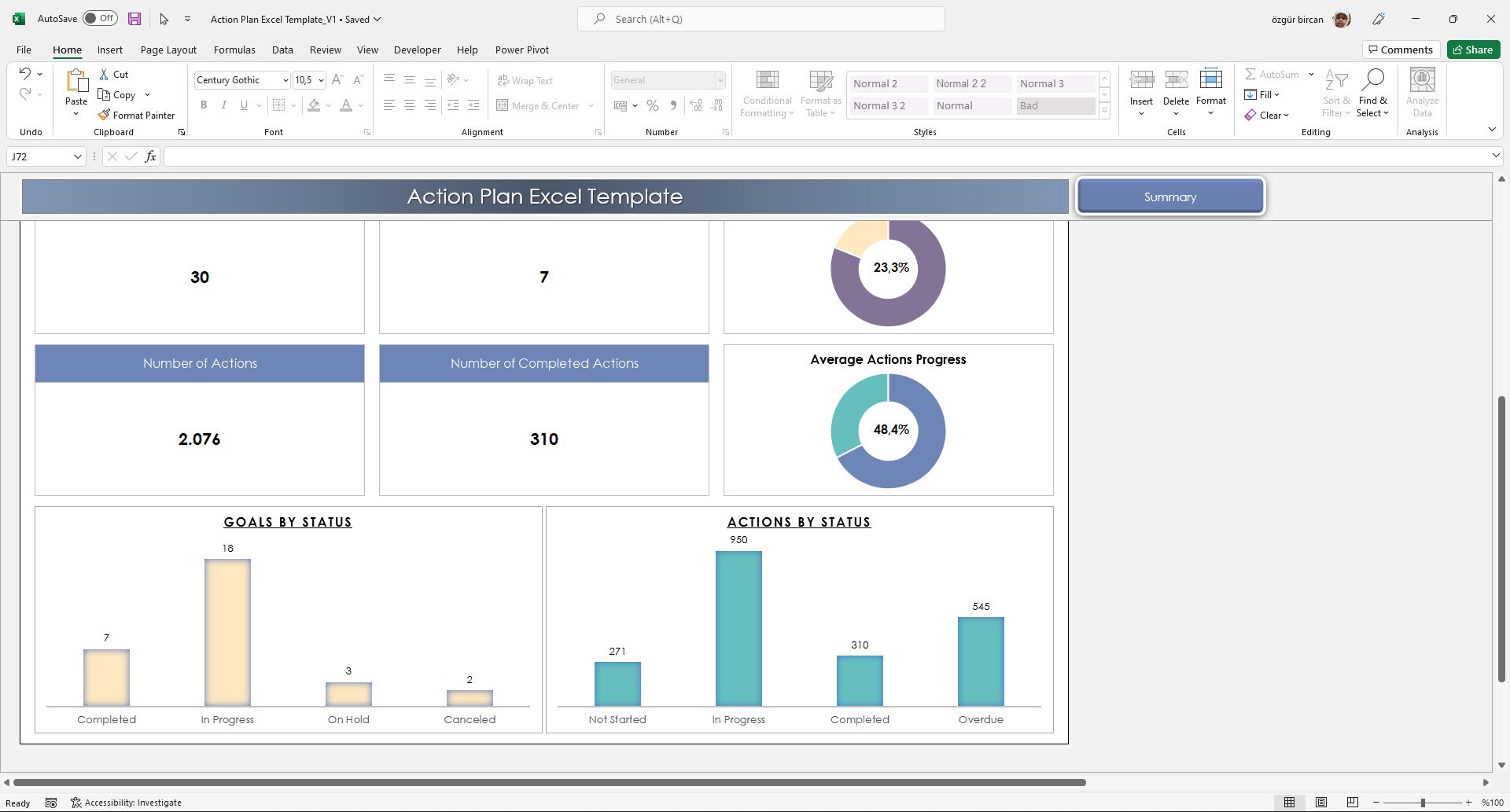The height and width of the screenshot is (812, 1510).
Task: Open the Borders dropdown arrow
Action: tap(293, 105)
